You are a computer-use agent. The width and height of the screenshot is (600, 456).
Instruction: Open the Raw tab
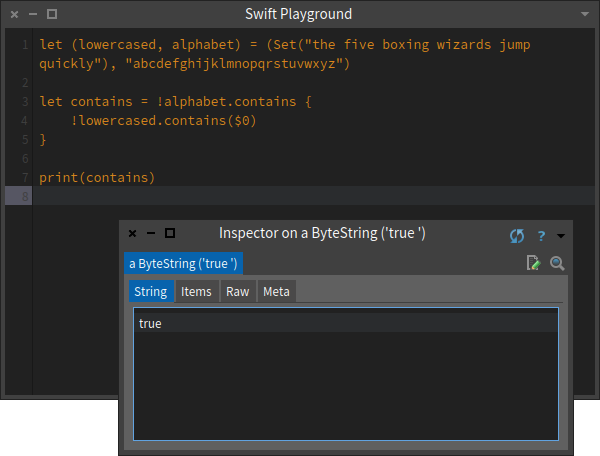[238, 292]
